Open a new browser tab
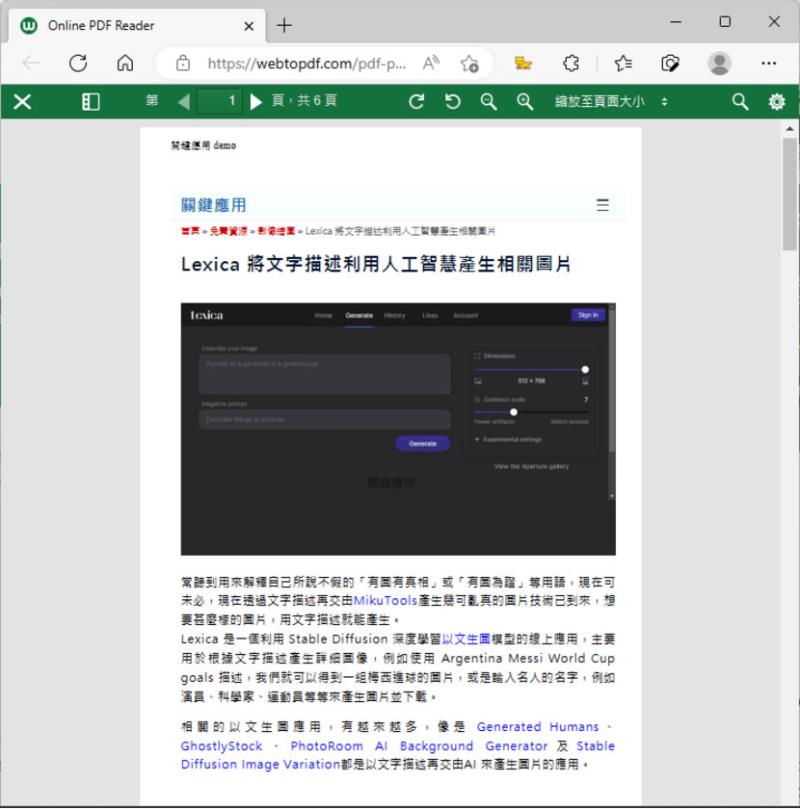 pyautogui.click(x=284, y=25)
